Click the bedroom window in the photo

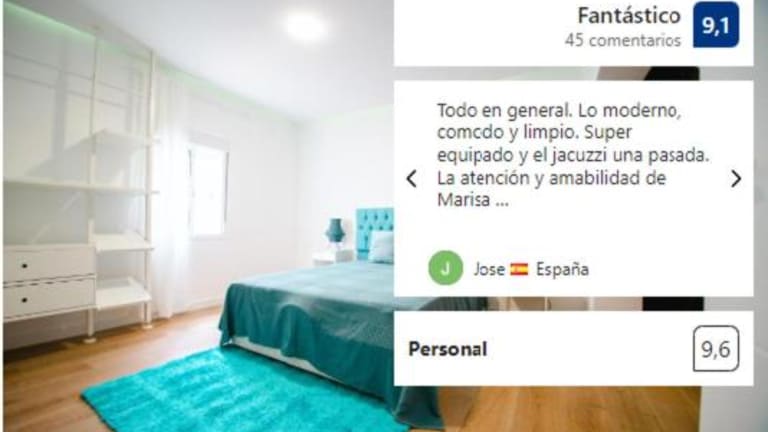click(x=208, y=192)
